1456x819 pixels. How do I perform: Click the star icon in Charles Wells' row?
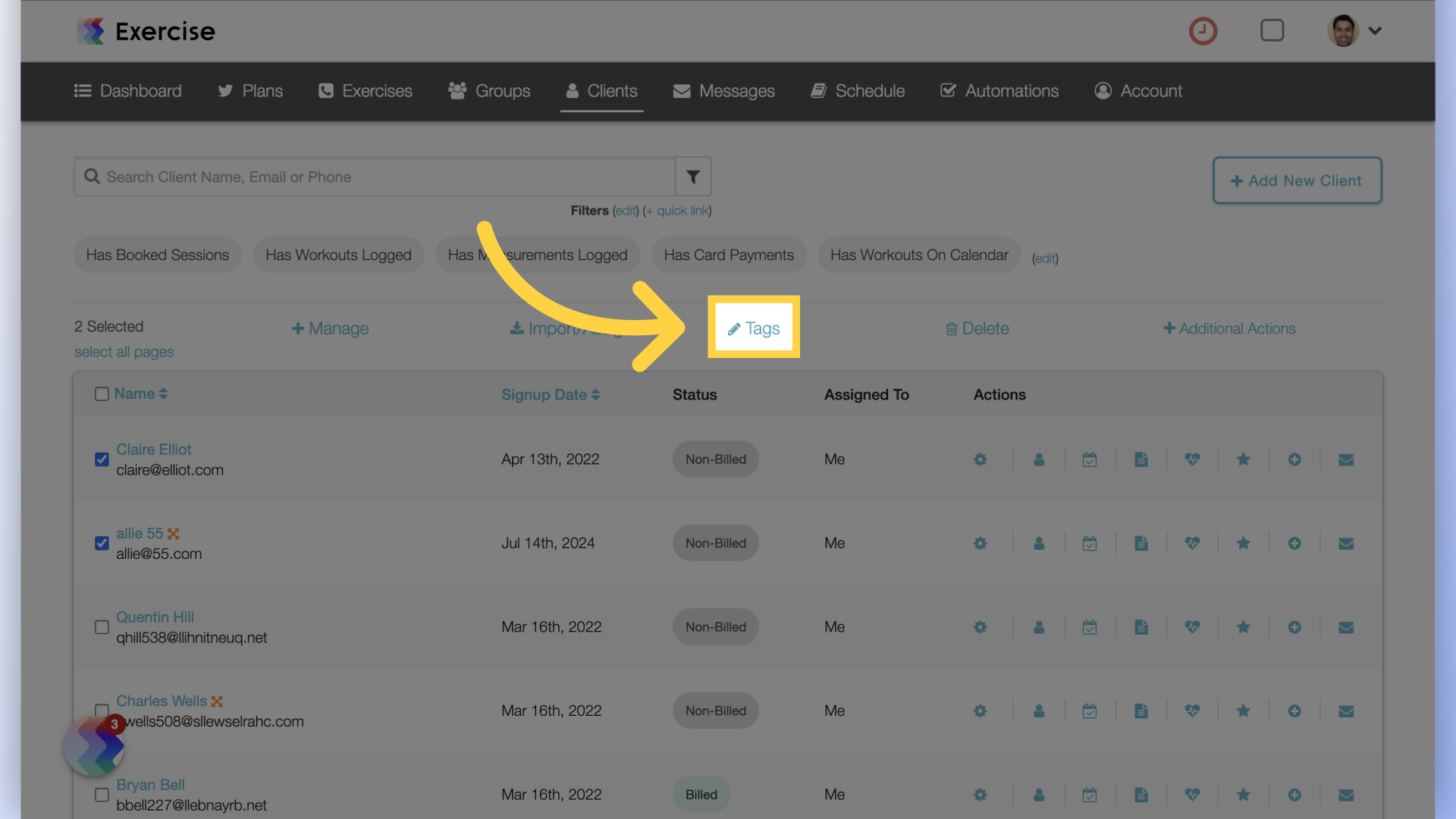click(x=1243, y=711)
